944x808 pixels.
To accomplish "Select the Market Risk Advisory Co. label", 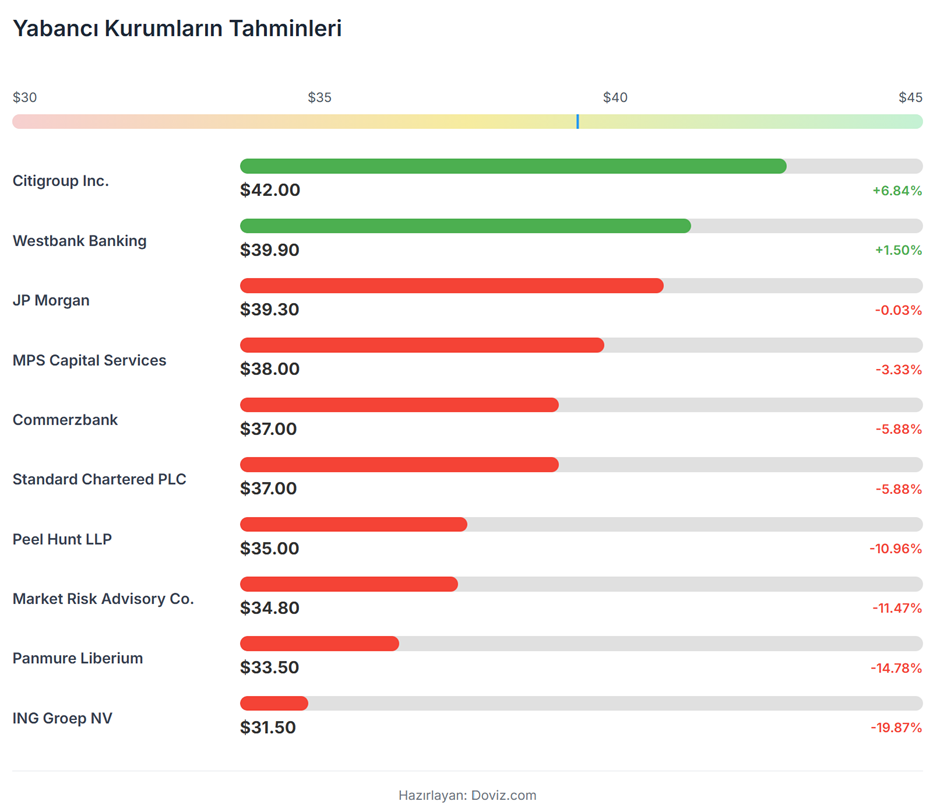I will tap(103, 599).
